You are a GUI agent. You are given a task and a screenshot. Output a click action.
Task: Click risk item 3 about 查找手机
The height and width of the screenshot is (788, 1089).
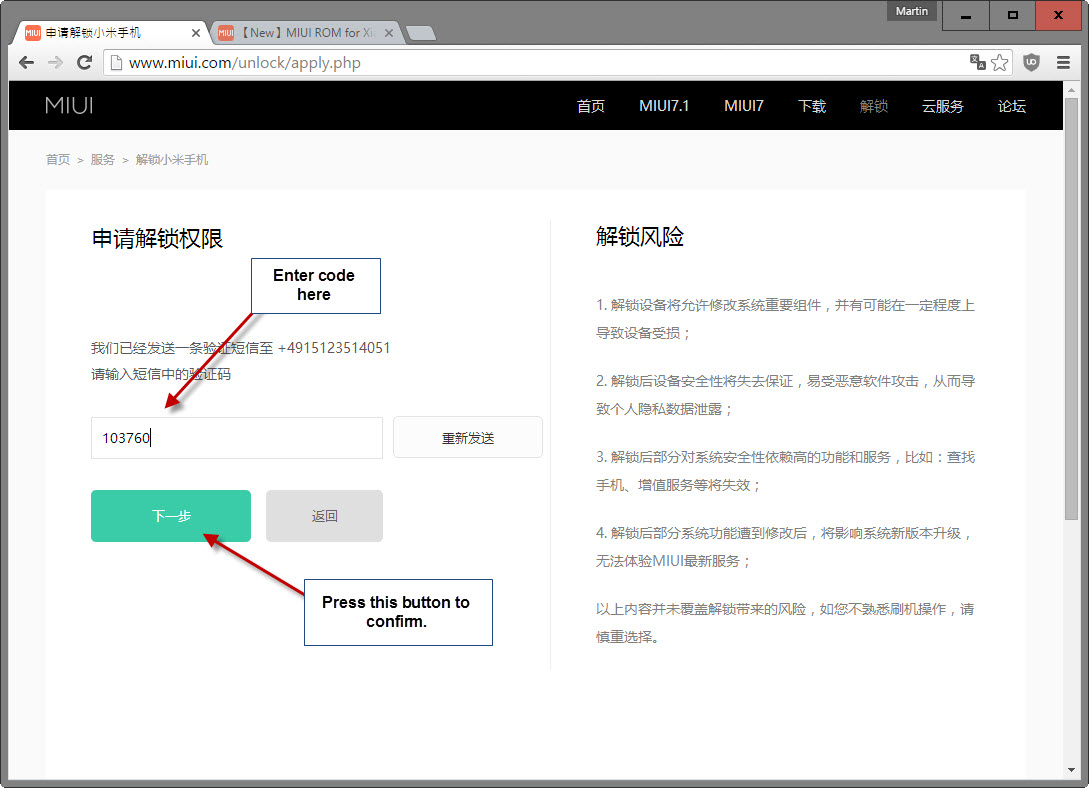pos(785,471)
